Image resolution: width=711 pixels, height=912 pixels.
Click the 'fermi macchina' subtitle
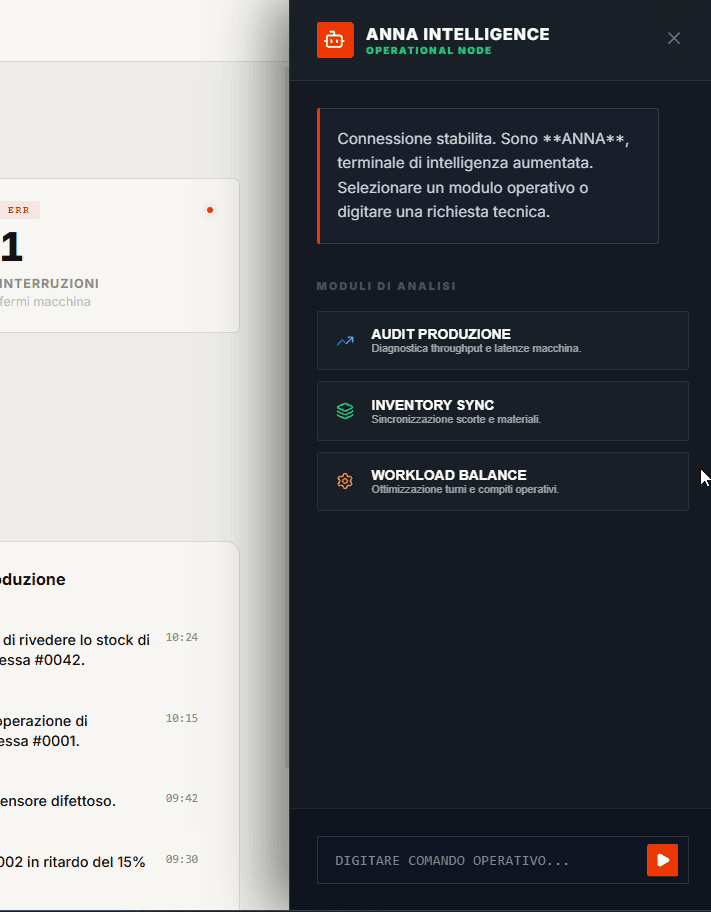pyautogui.click(x=45, y=302)
